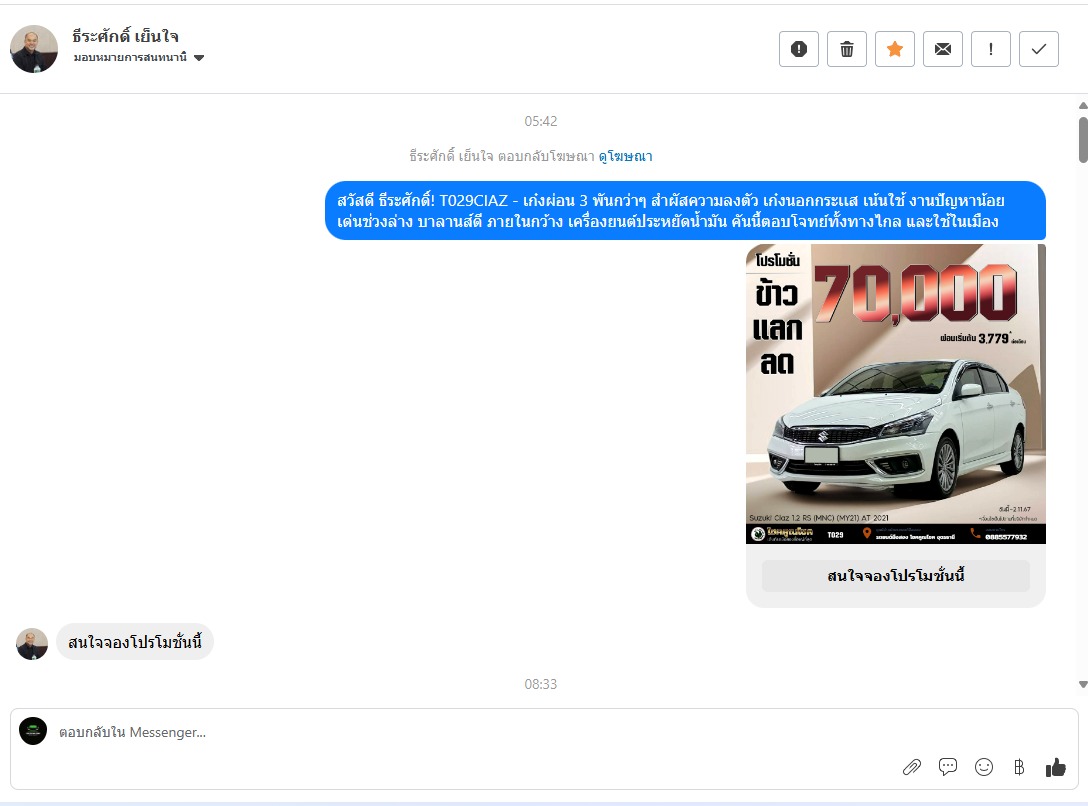This screenshot has width=1088, height=806.
Task: Click customer avatar beside the reply bubble
Action: coord(32,644)
